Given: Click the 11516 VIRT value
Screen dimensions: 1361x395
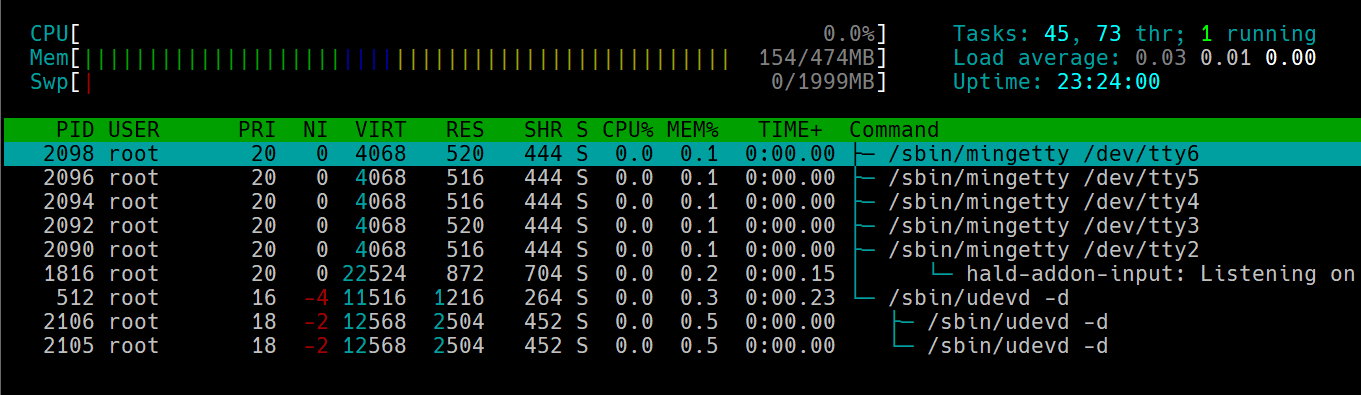Looking at the screenshot, I should point(374,298).
